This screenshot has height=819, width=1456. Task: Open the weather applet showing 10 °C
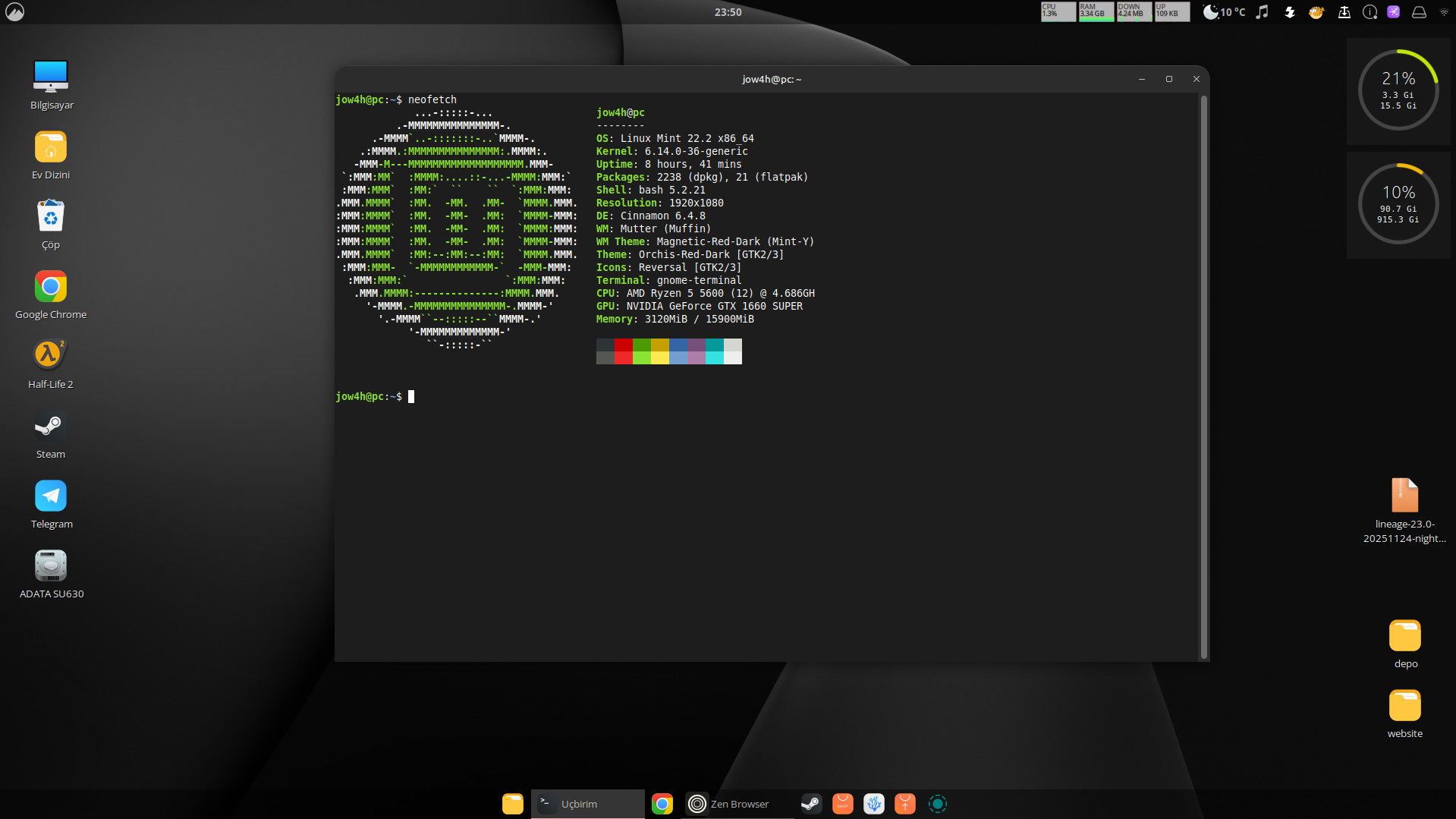pos(1224,11)
